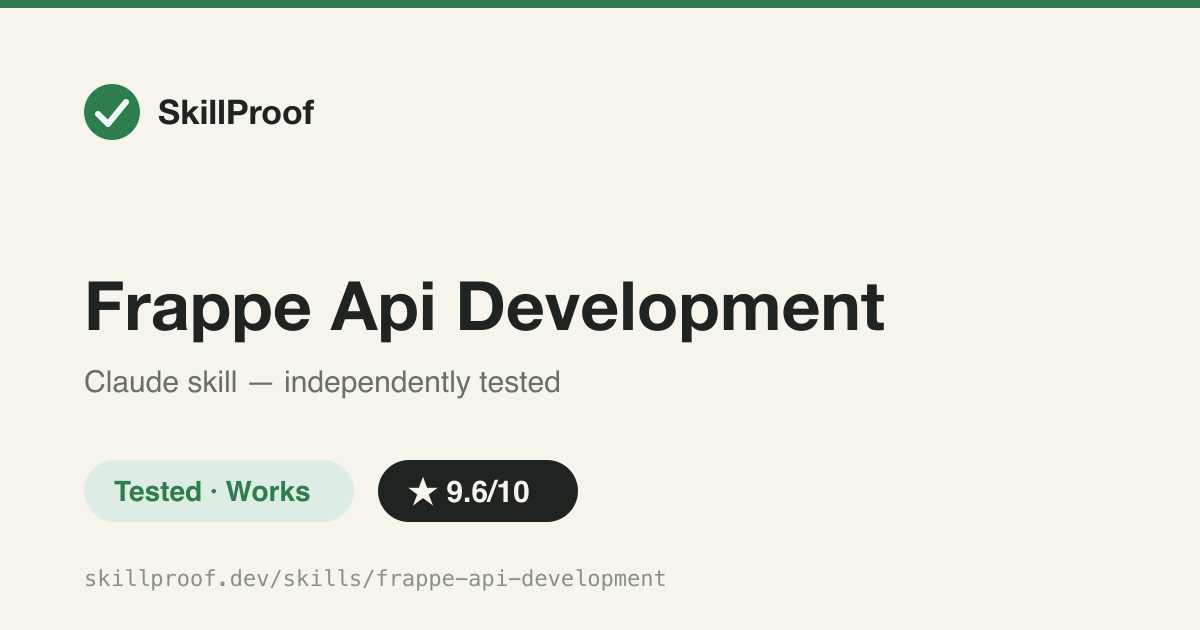Click the green SkillProof checkmark logo
1200x630 pixels.
click(x=112, y=112)
